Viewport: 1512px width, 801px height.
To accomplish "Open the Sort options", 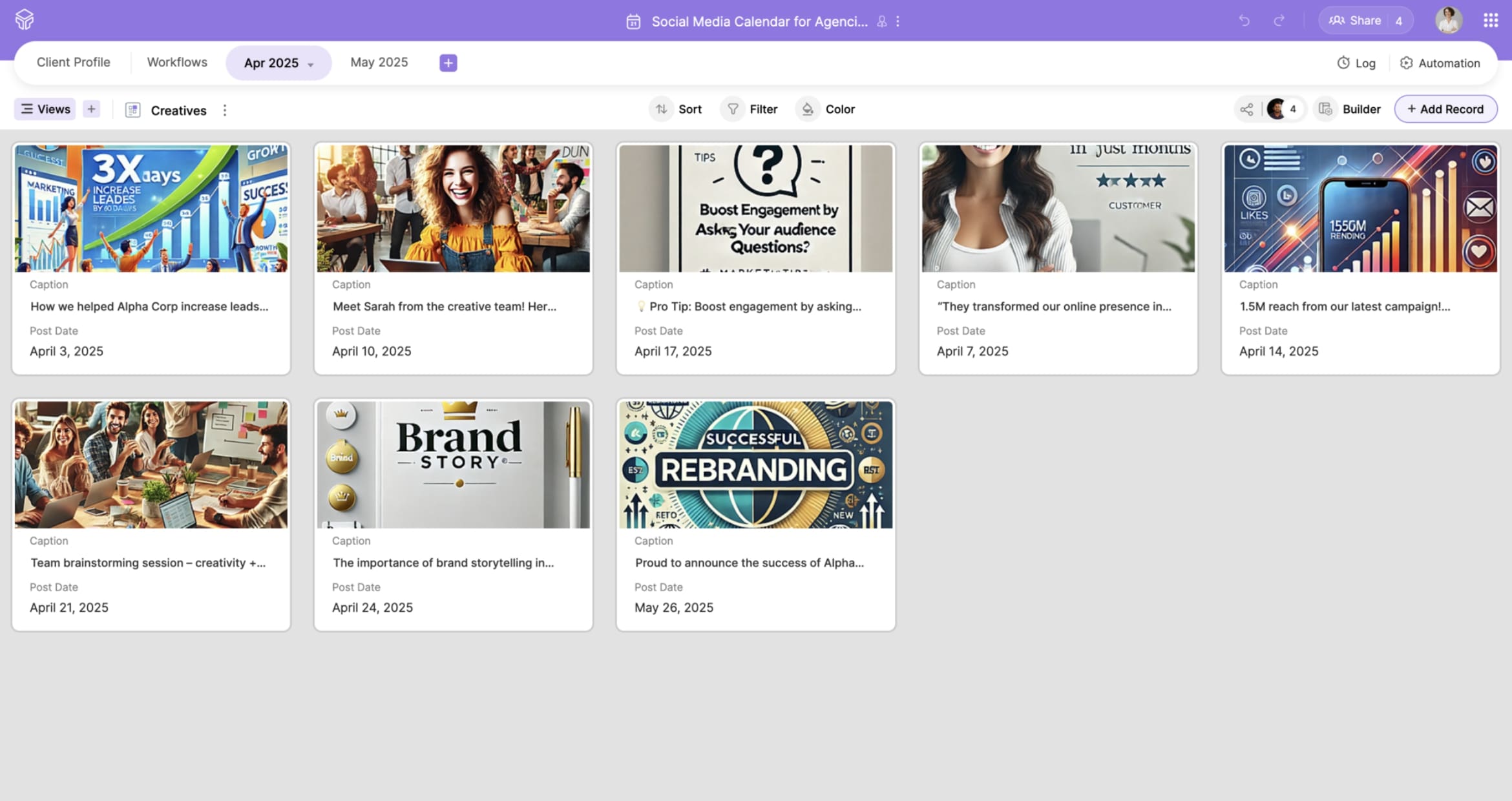I will (x=677, y=109).
